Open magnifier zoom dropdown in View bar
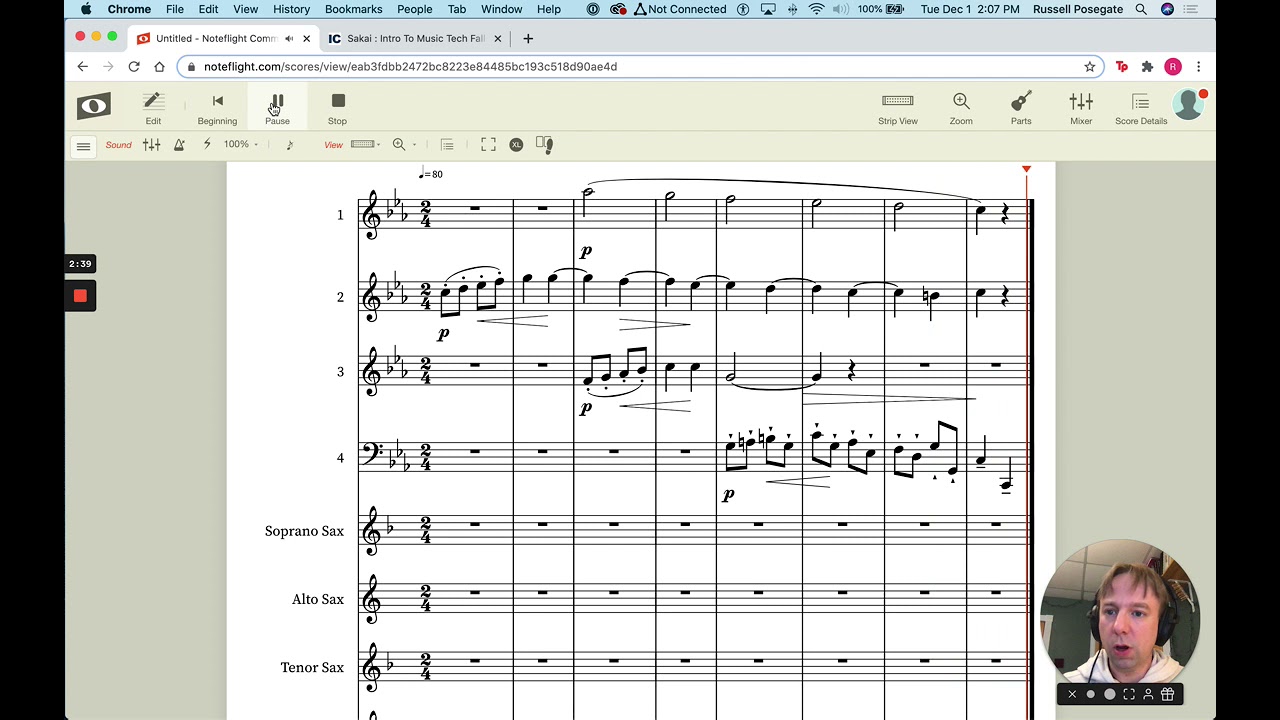This screenshot has height=720, width=1280. pos(403,145)
